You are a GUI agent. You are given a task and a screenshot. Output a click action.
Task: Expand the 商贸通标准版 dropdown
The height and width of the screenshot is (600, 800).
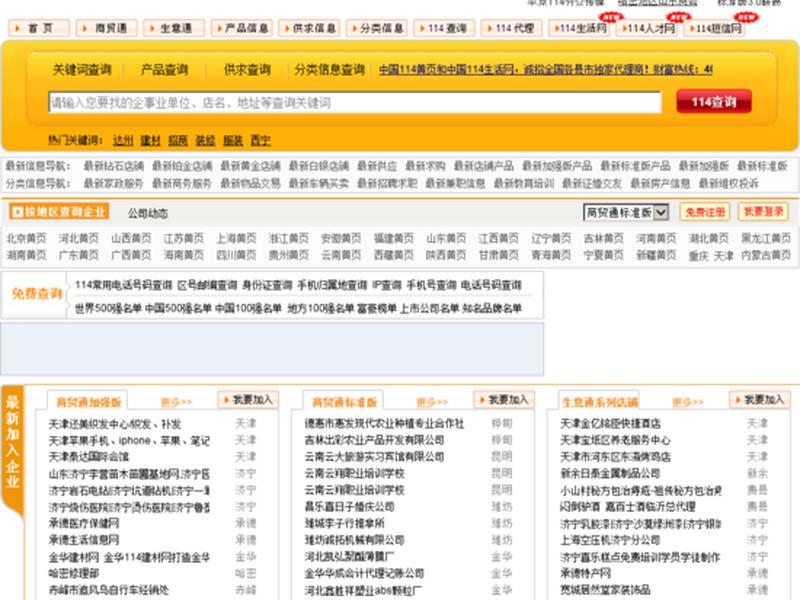pos(626,212)
